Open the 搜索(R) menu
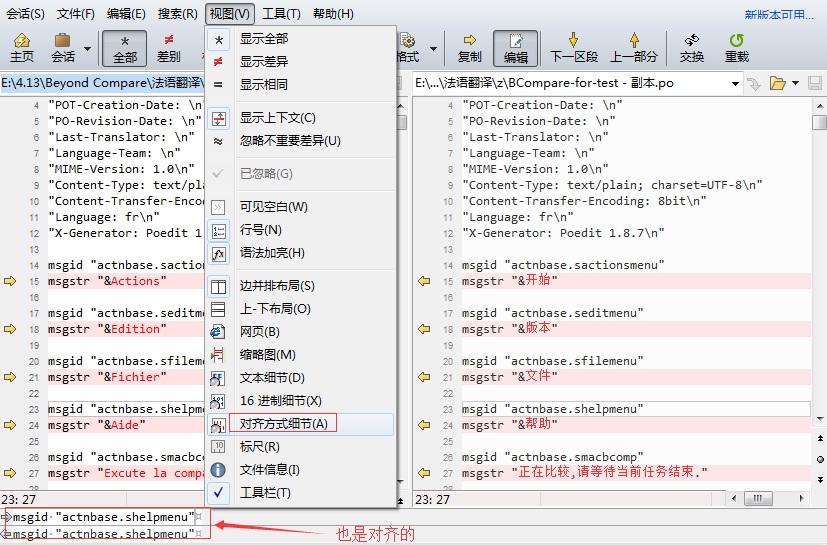 [177, 14]
